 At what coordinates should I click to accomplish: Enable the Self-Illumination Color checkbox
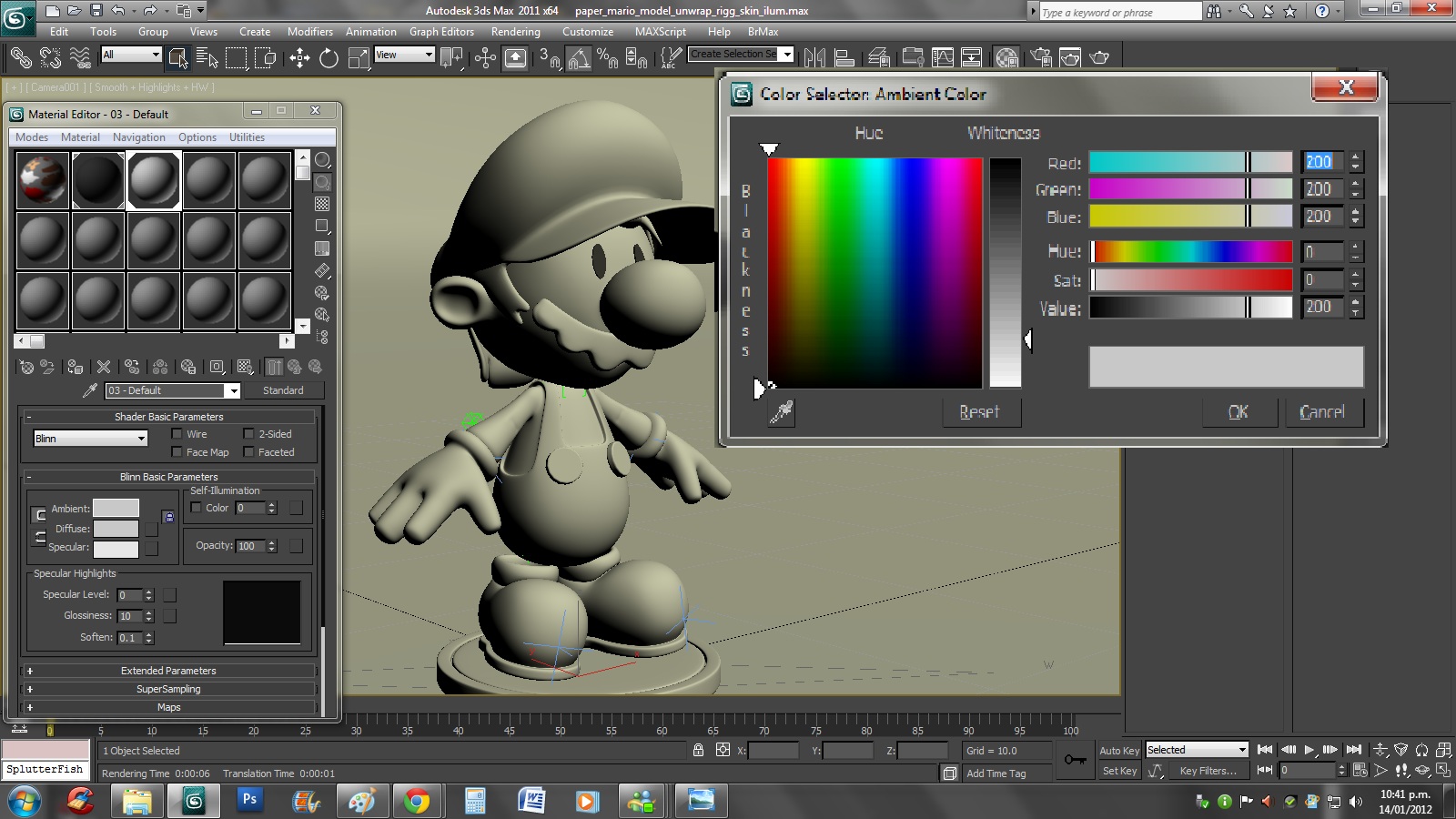coord(196,508)
